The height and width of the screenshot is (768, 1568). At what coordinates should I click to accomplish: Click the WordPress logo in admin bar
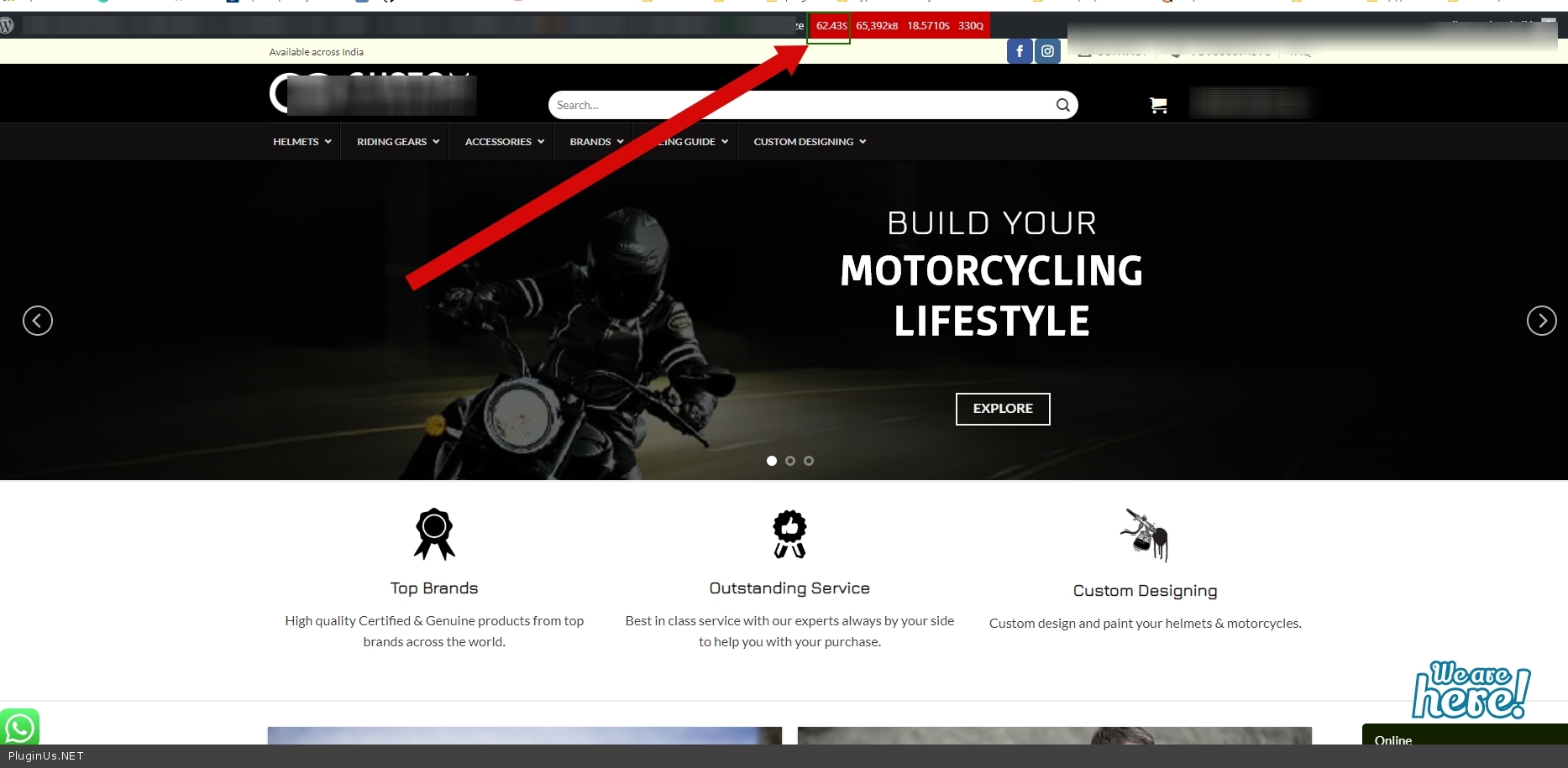8,25
